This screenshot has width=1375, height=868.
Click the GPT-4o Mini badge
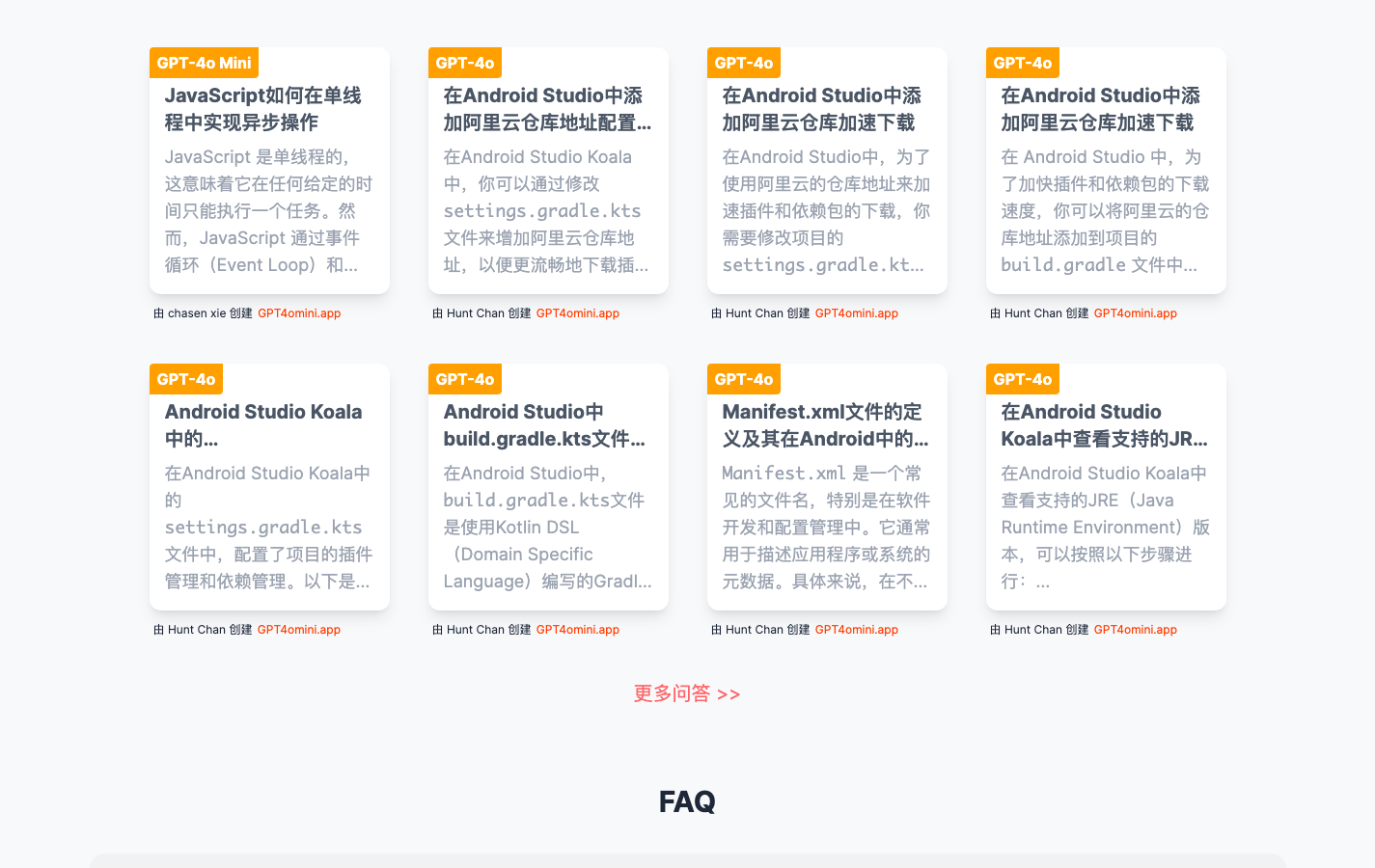(204, 63)
